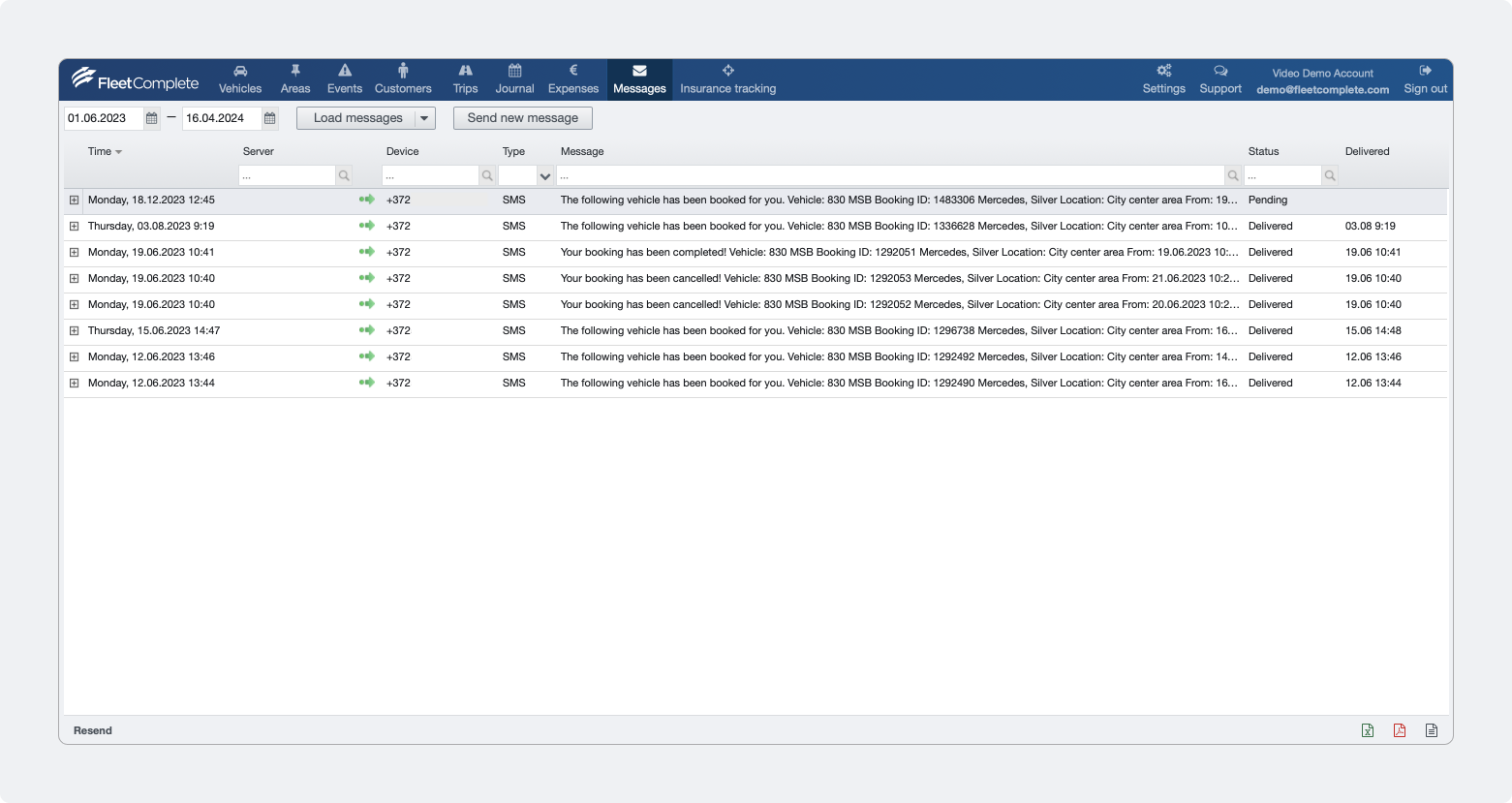Expand the 19.06.2023 10:41 message row
This screenshot has width=1512, height=803.
pyautogui.click(x=74, y=252)
